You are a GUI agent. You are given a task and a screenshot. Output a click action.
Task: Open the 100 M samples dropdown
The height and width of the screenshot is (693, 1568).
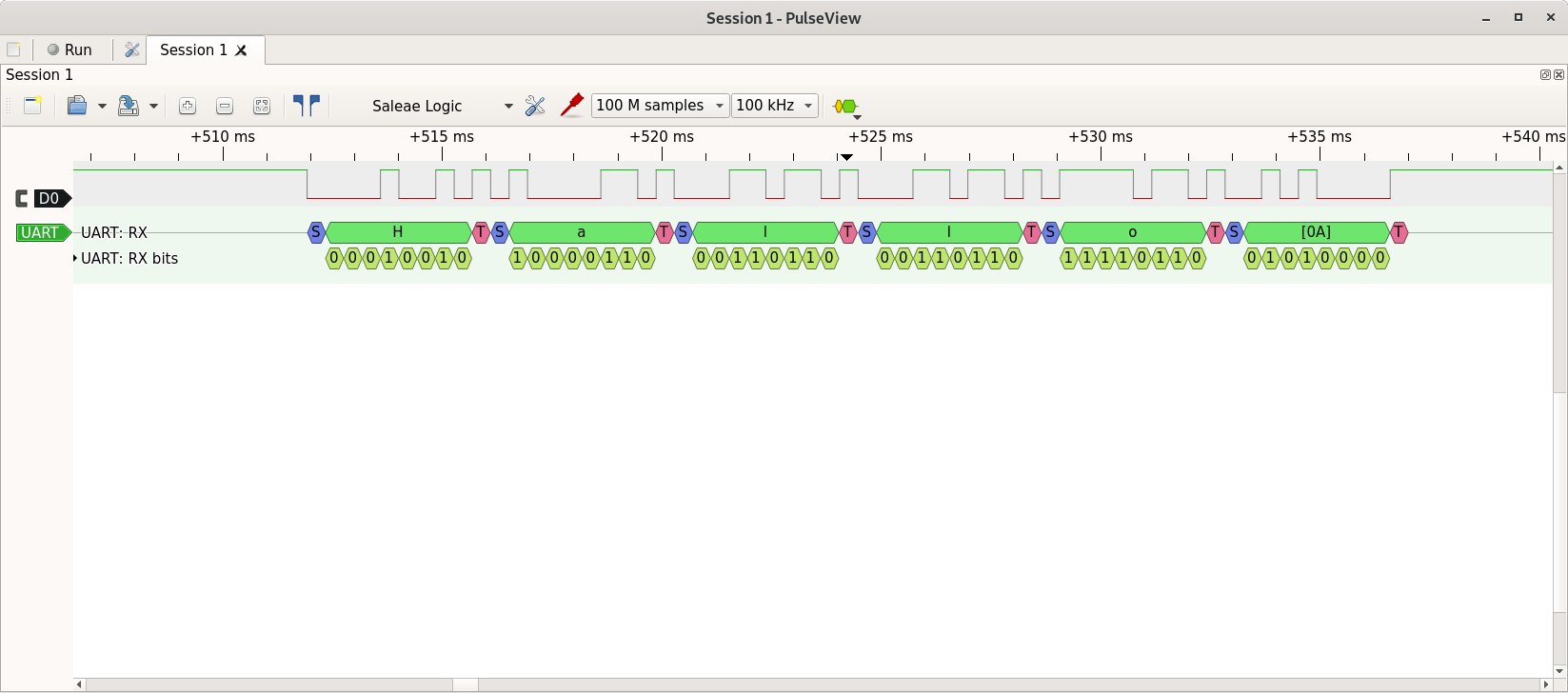(661, 105)
